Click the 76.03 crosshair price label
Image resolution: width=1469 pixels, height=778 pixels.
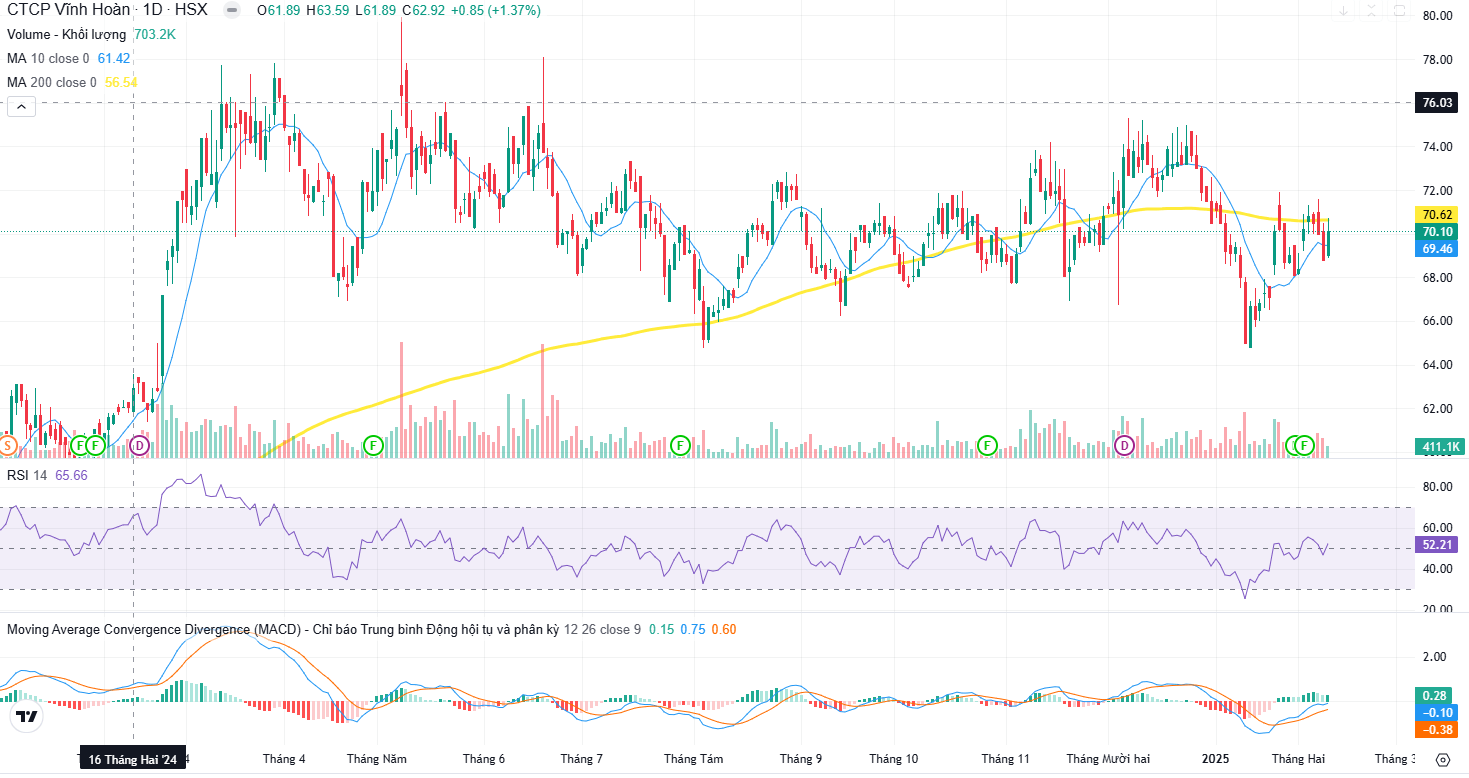(x=1437, y=103)
